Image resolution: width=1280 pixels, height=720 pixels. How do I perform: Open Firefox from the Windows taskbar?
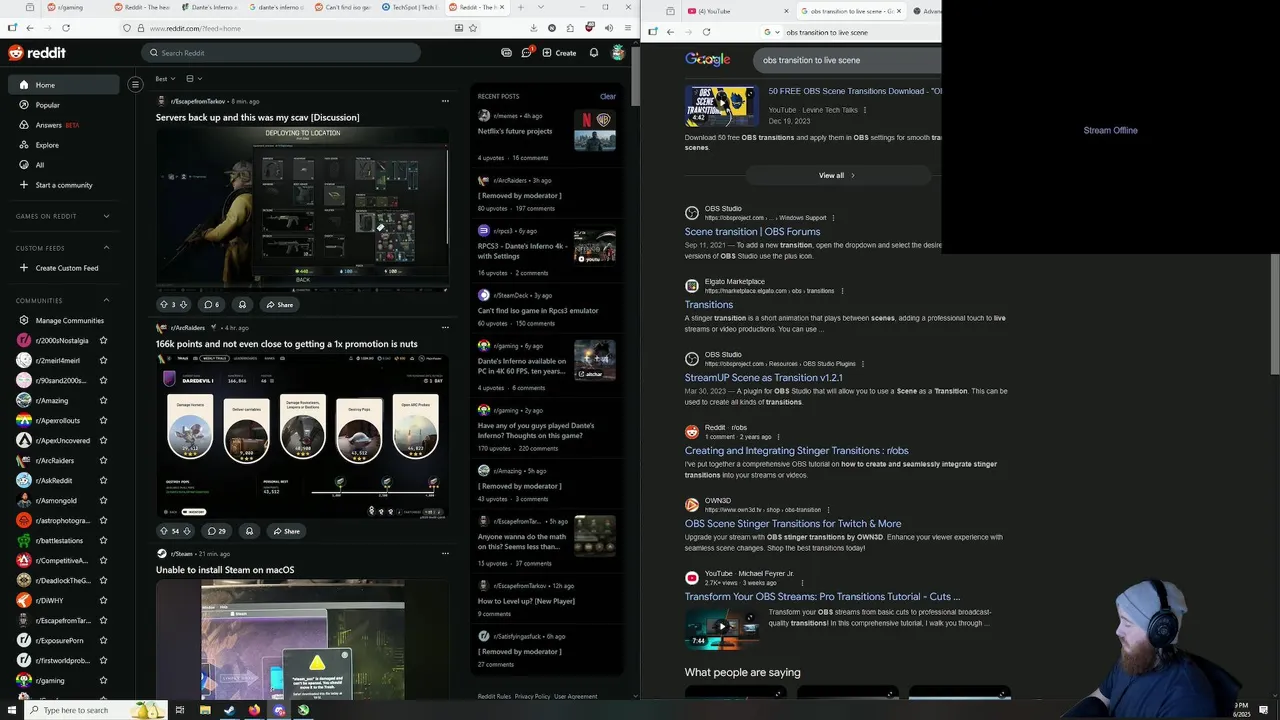pyautogui.click(x=254, y=710)
